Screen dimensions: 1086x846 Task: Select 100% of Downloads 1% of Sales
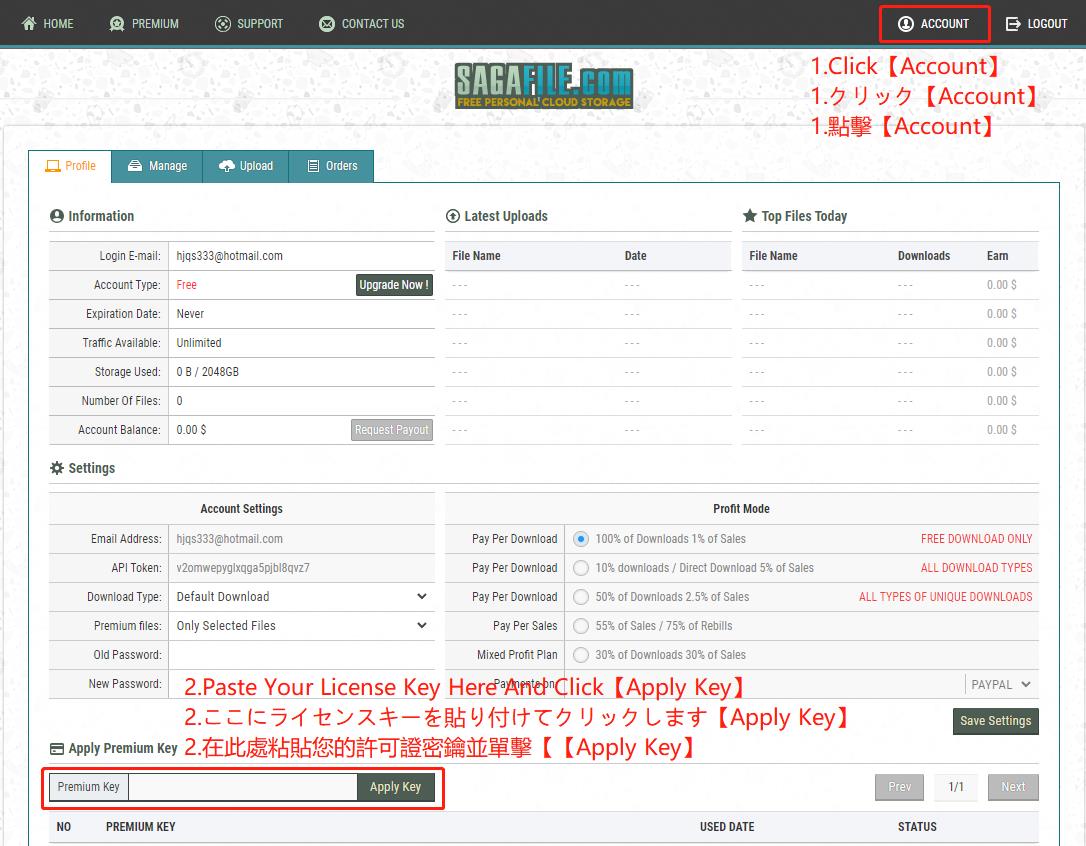[x=581, y=538]
